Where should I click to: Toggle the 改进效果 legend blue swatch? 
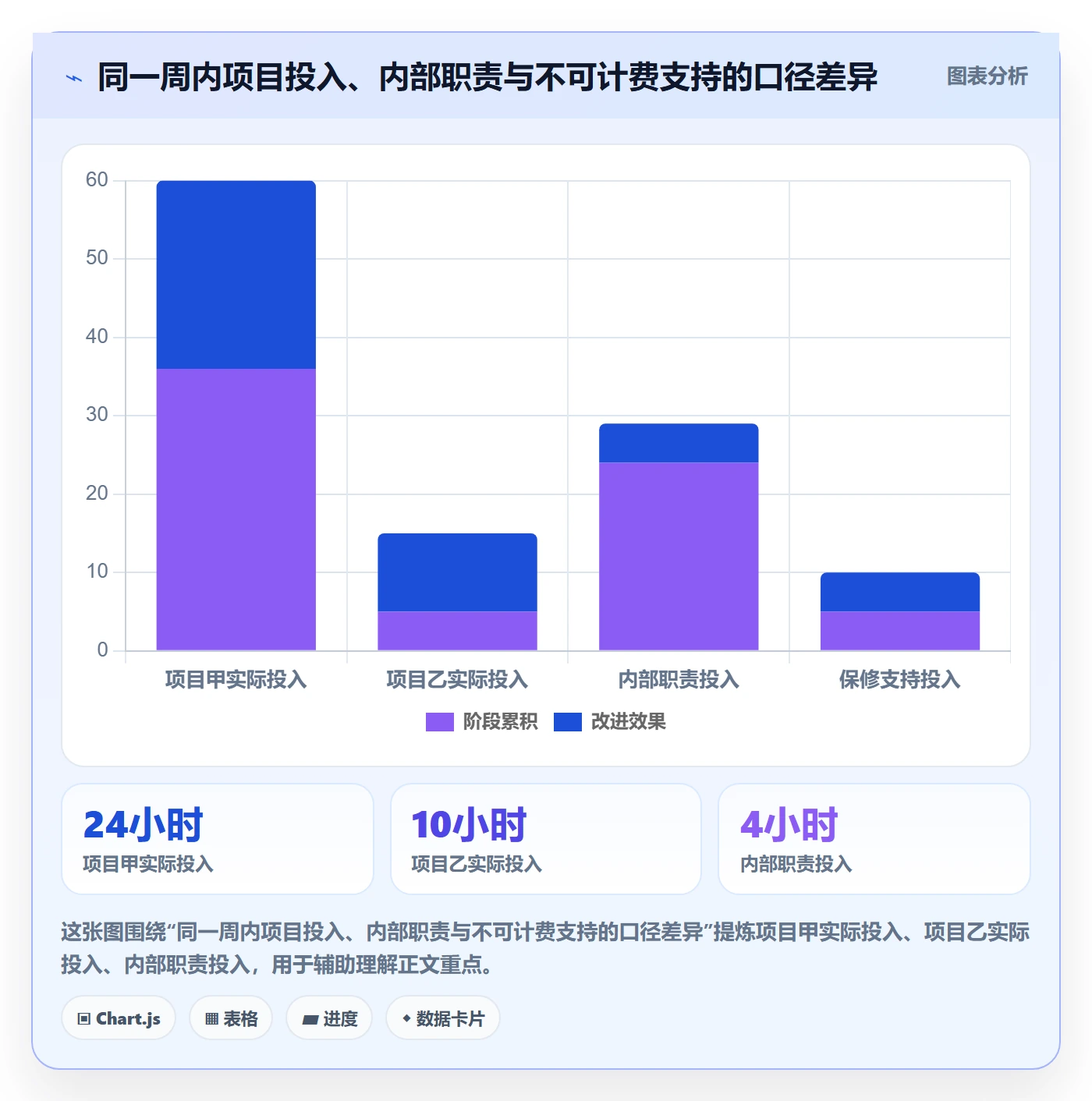(x=568, y=722)
